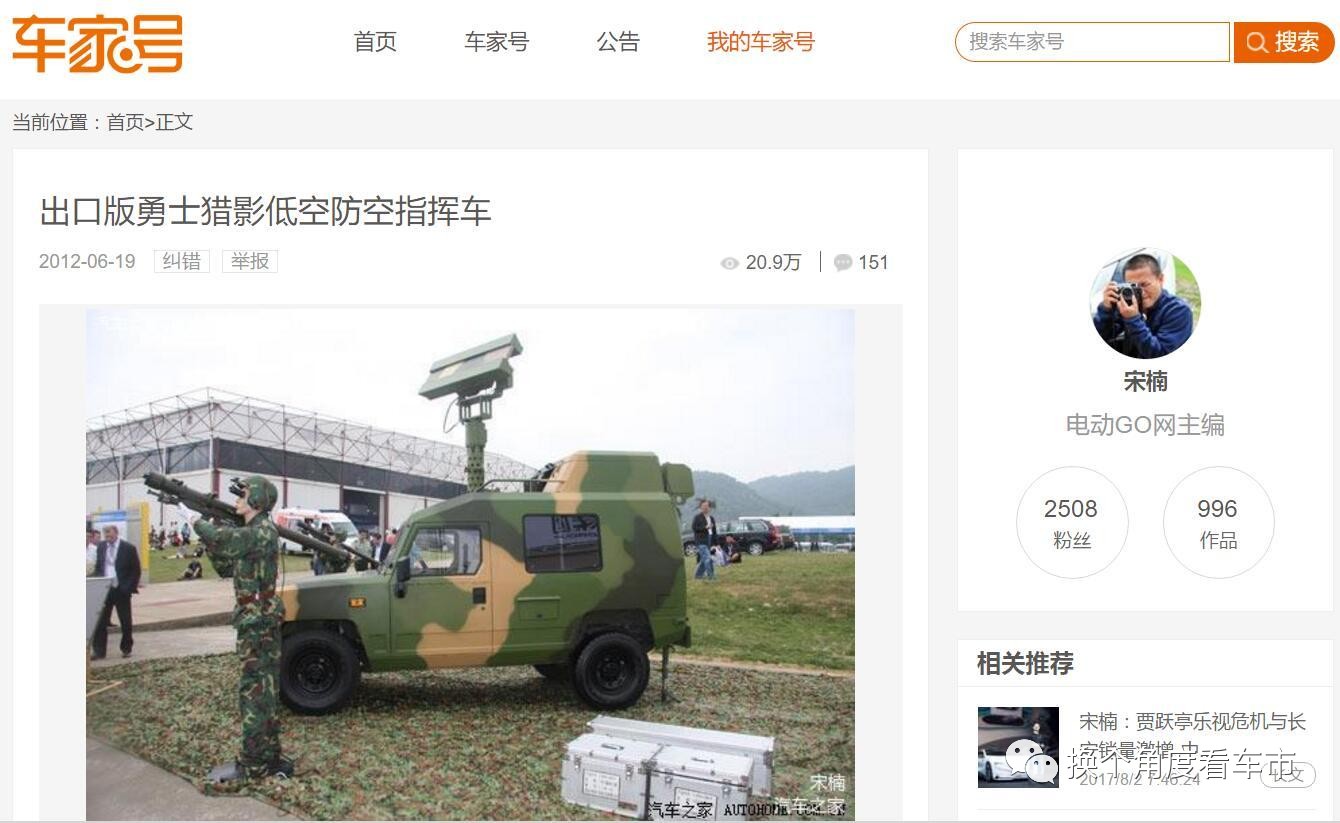Click the WeChat logo watermark icon

[x=1032, y=764]
